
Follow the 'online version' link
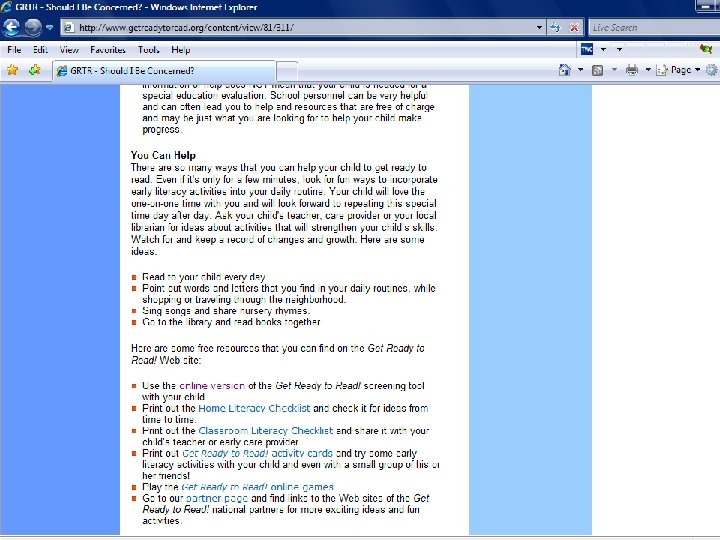click(x=212, y=386)
